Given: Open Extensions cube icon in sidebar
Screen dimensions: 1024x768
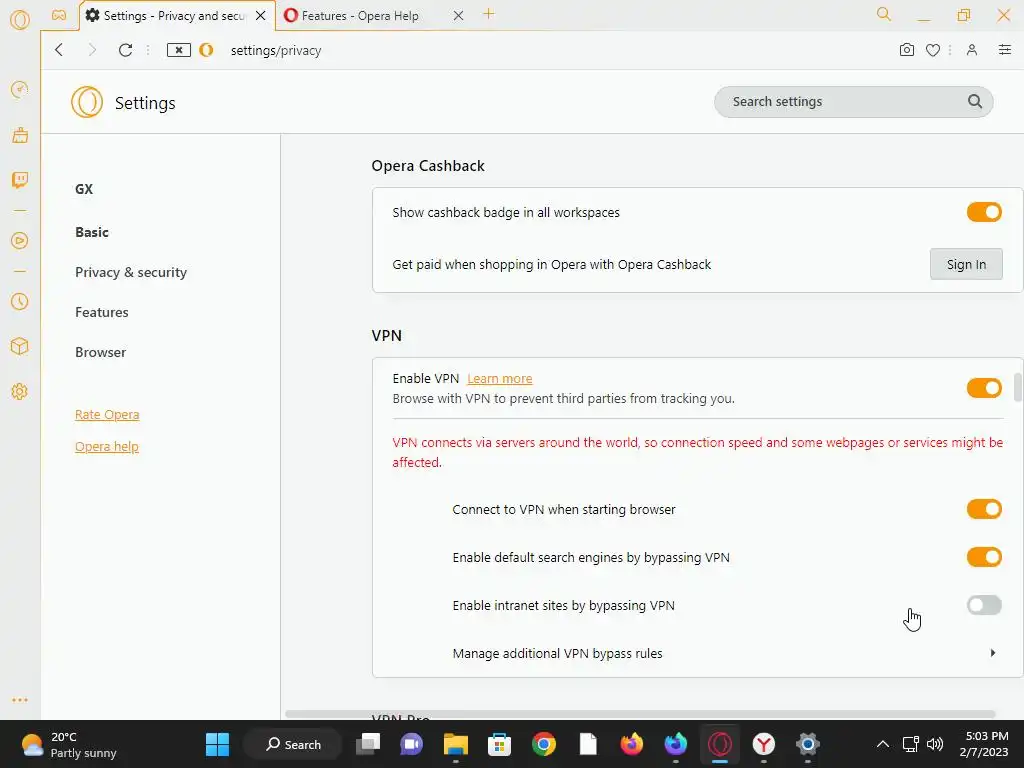Looking at the screenshot, I should tap(20, 346).
